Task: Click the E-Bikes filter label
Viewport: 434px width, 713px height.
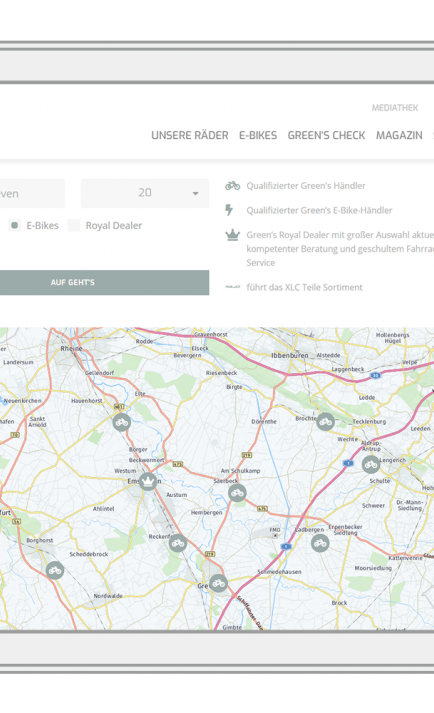Action: tap(42, 226)
